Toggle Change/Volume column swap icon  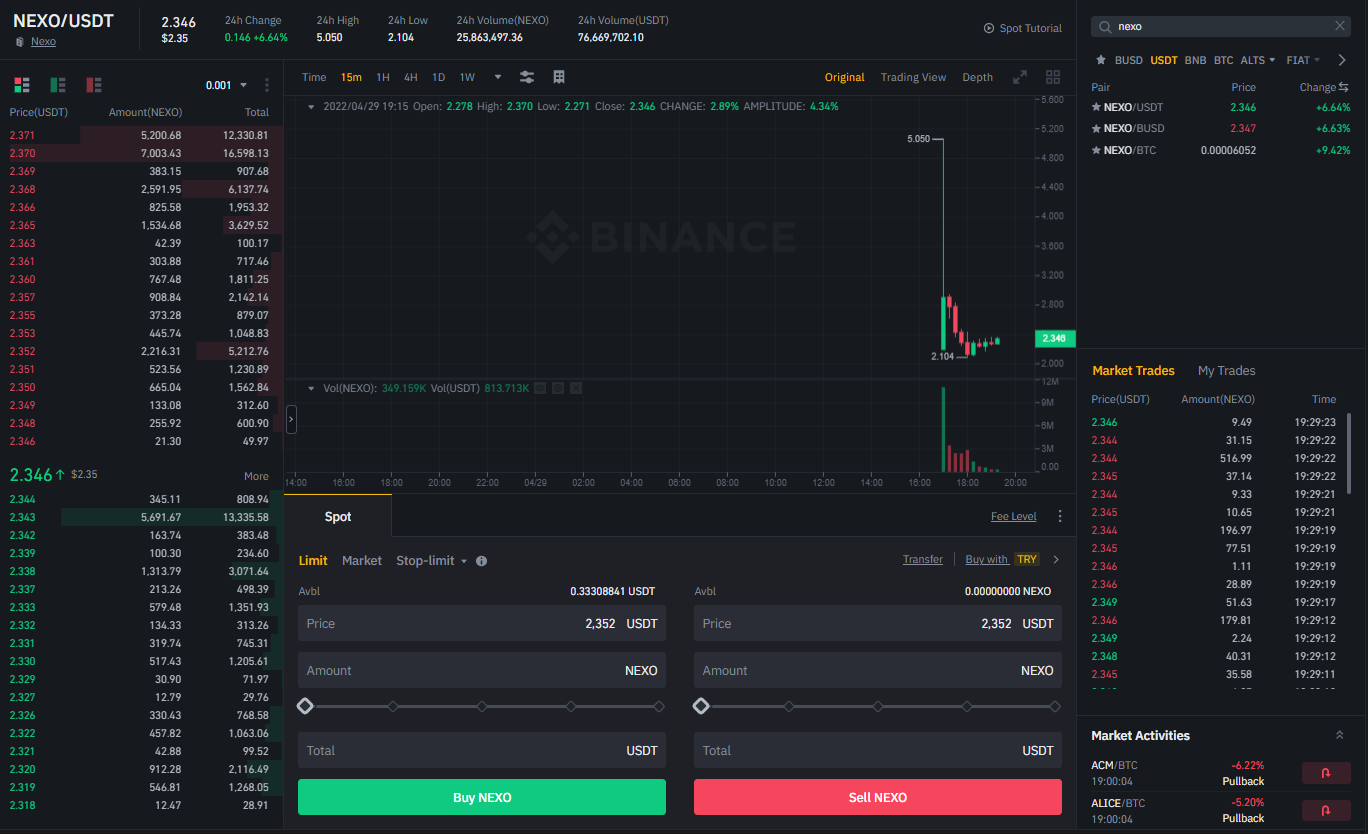(x=1344, y=87)
